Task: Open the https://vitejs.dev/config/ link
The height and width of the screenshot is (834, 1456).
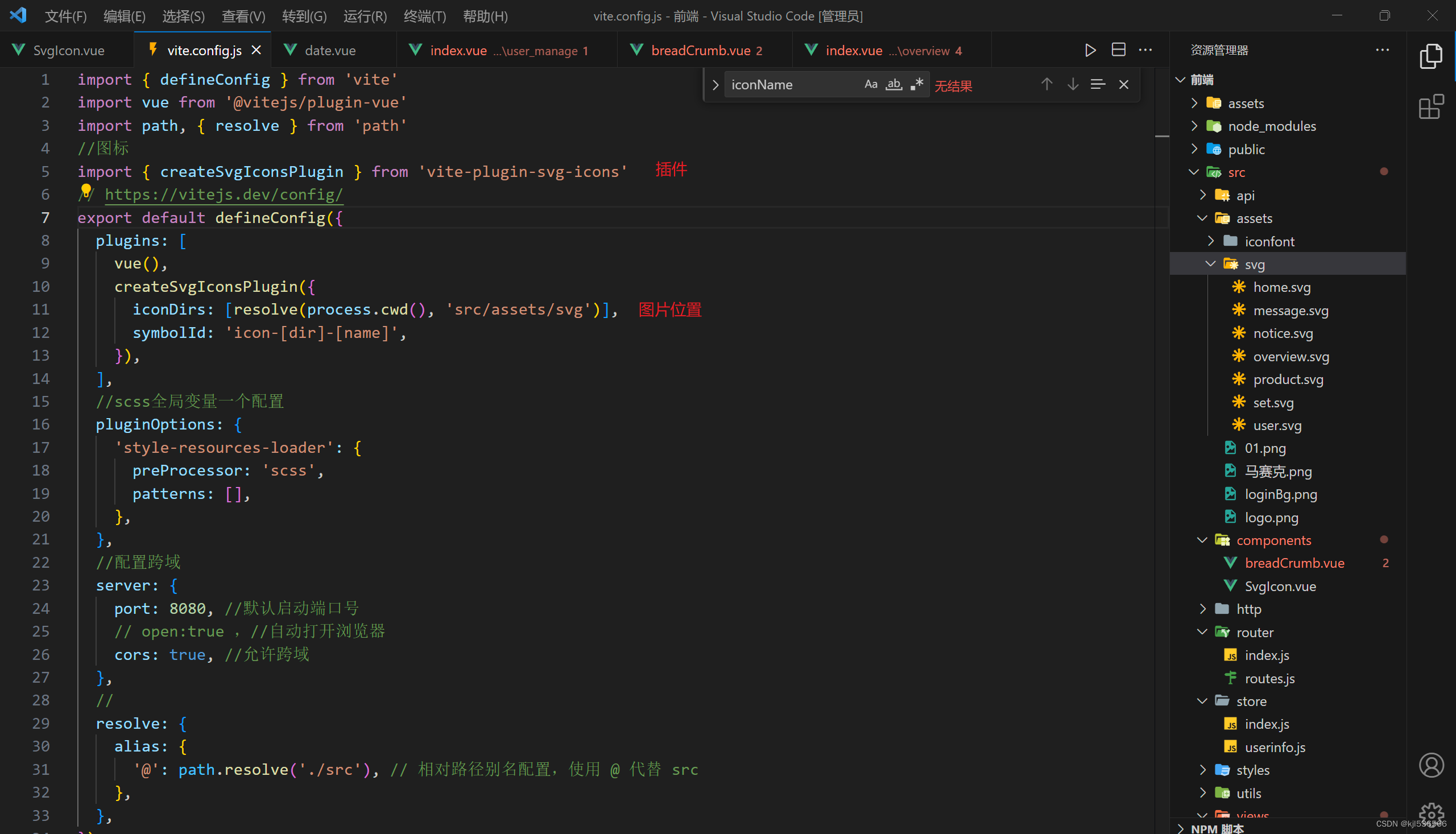Action: pyautogui.click(x=224, y=194)
